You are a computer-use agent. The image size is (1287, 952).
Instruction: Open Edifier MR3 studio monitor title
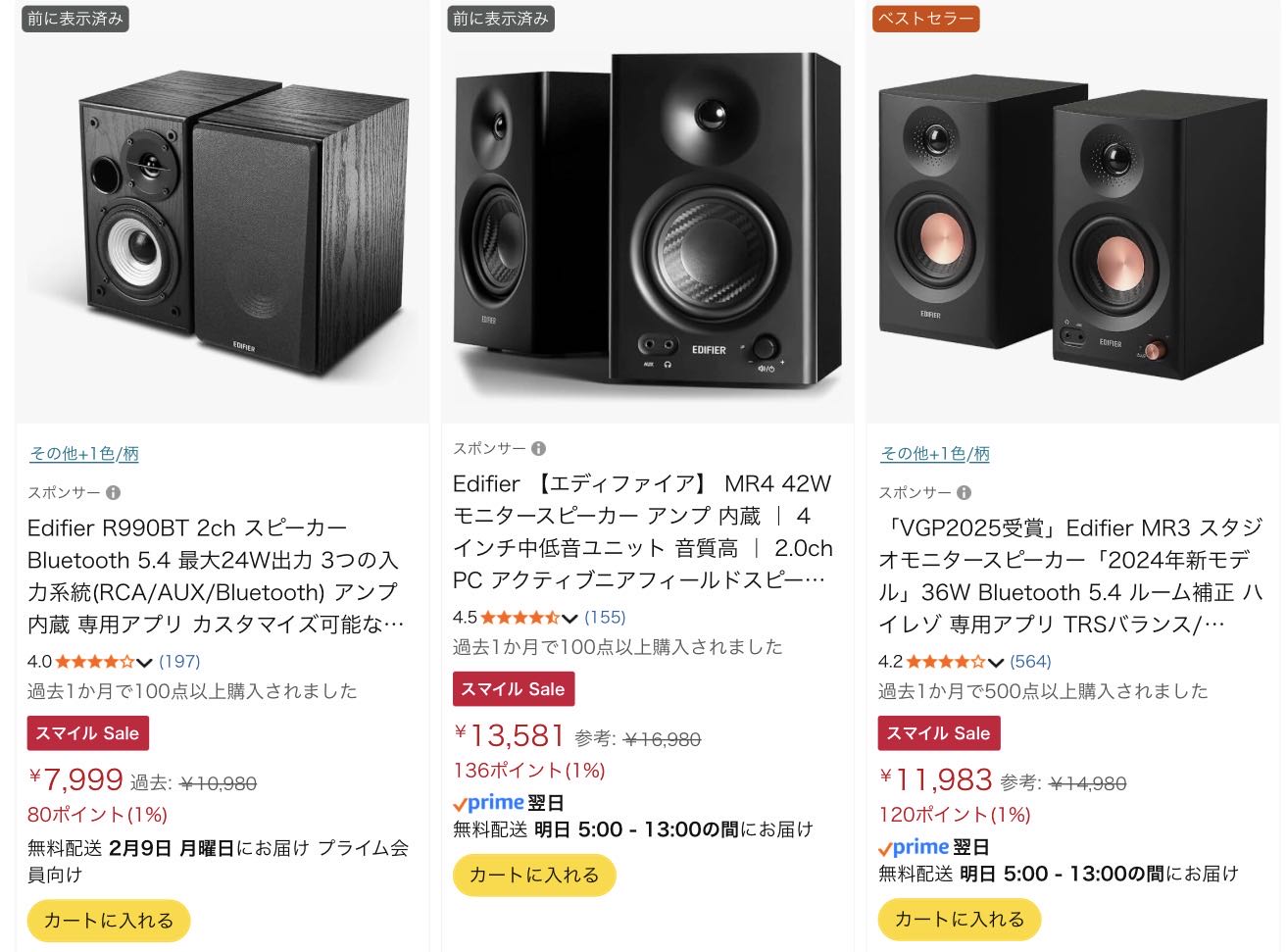pos(1068,576)
